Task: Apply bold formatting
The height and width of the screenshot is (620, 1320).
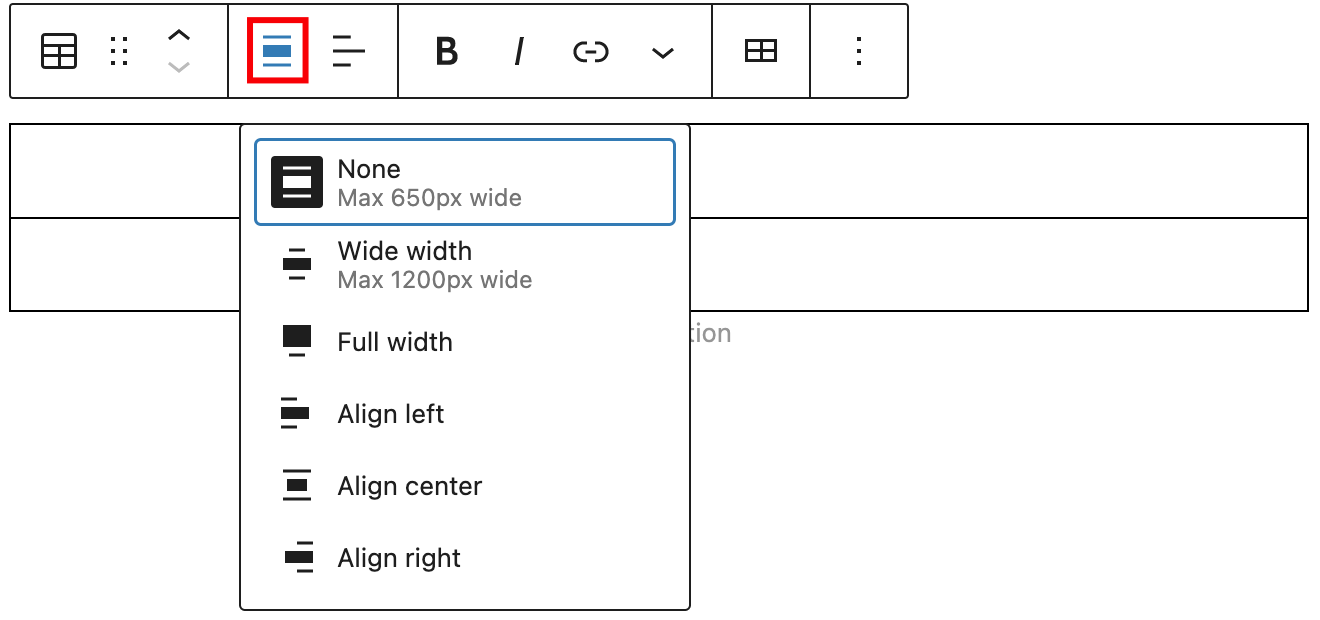Action: pos(446,51)
